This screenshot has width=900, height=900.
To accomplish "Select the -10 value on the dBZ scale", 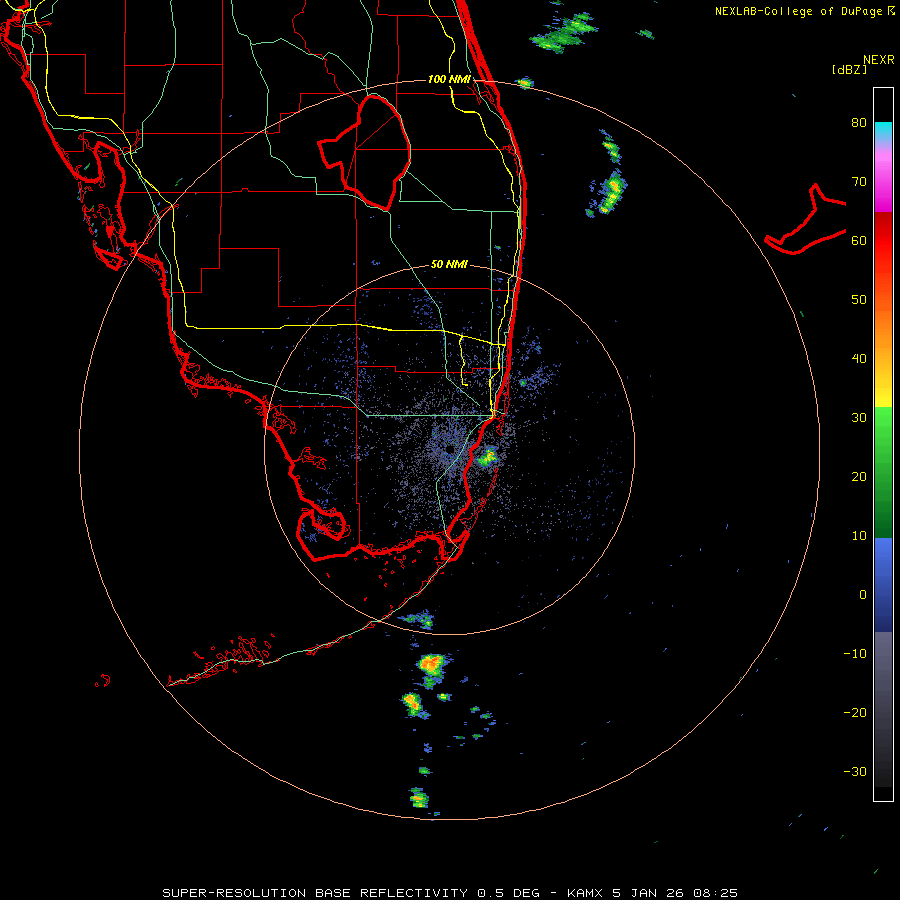I will point(855,653).
